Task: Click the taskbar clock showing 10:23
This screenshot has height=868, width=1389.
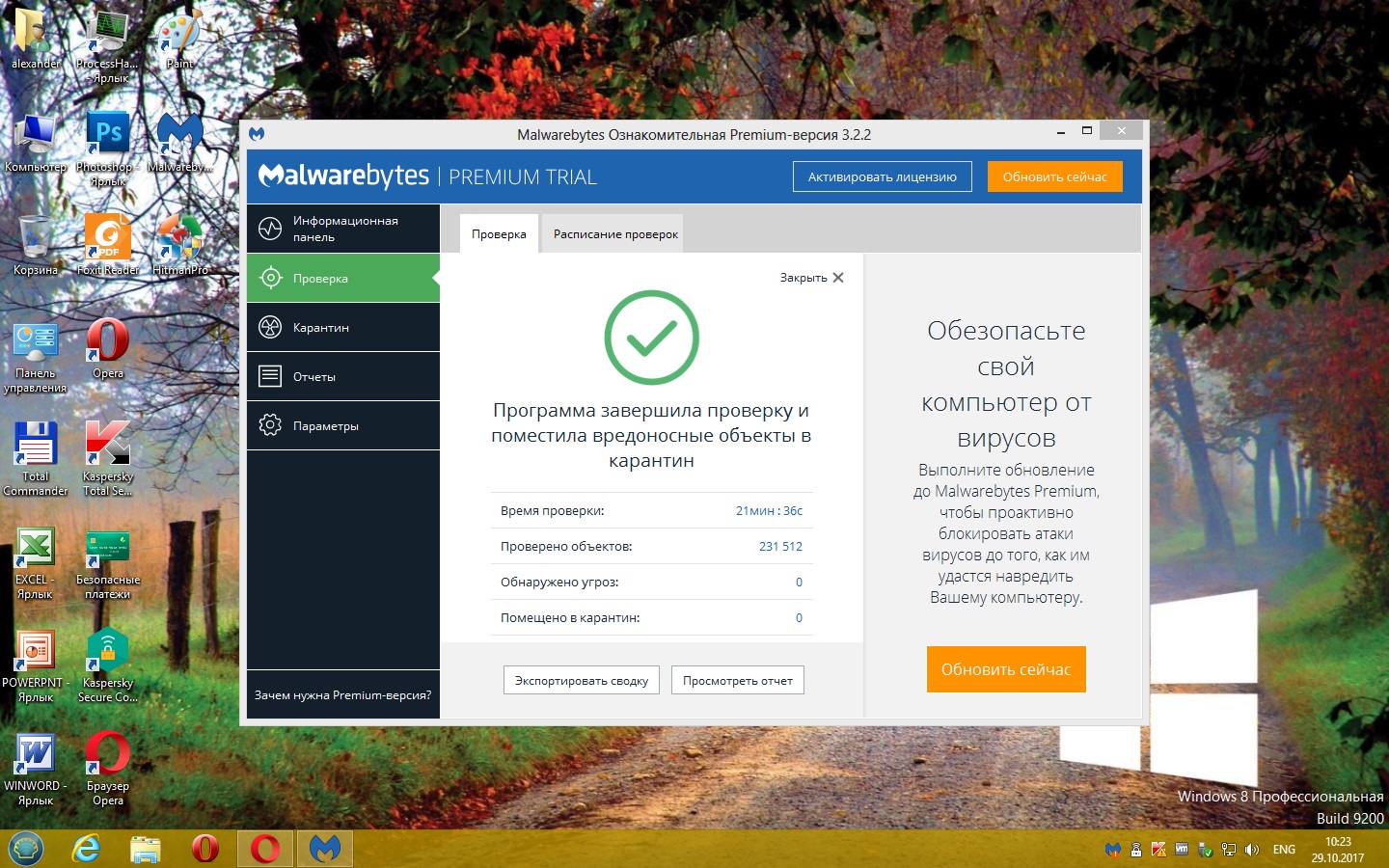Action: click(1338, 850)
